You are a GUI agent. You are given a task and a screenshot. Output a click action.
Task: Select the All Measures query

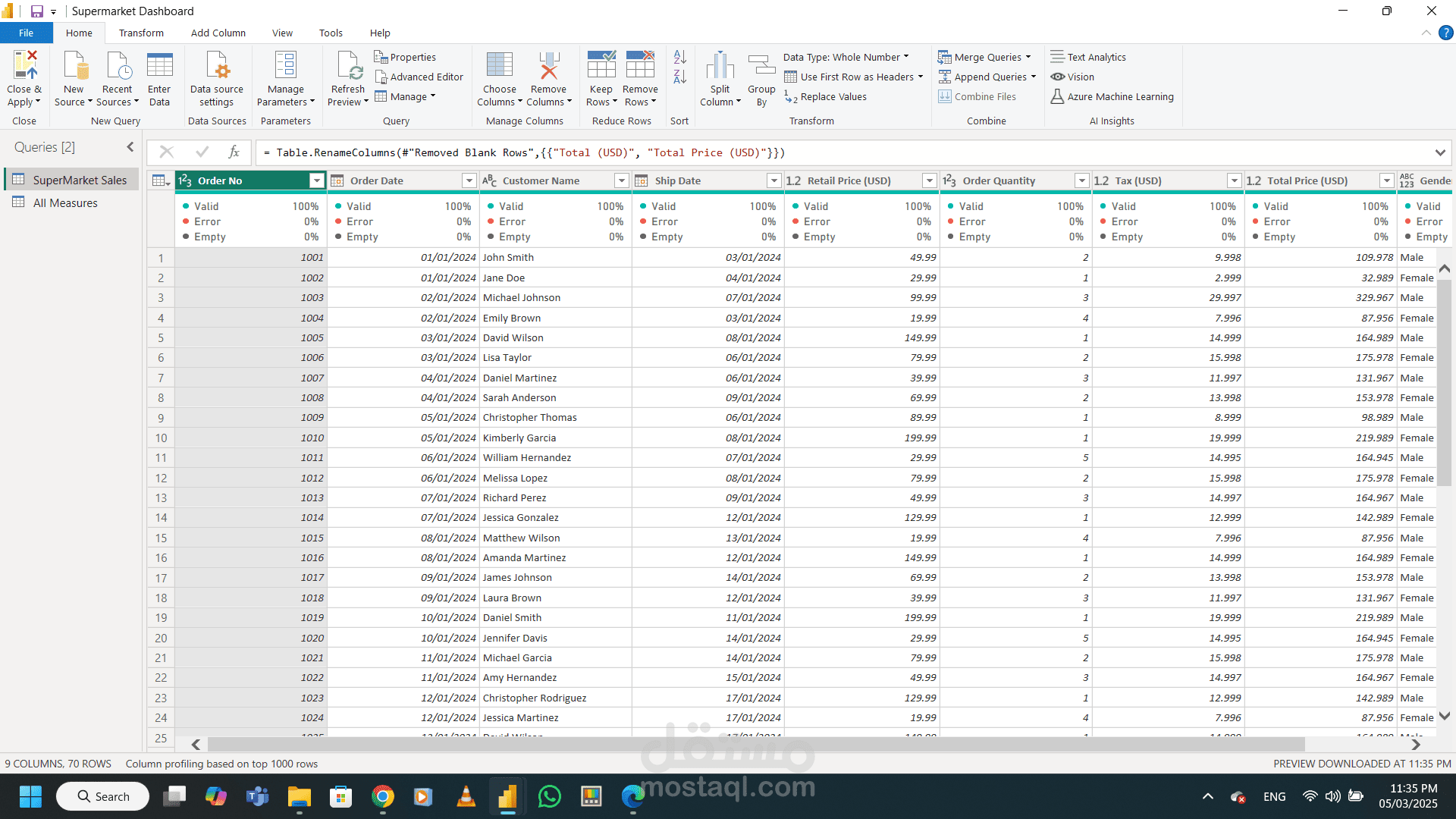65,202
